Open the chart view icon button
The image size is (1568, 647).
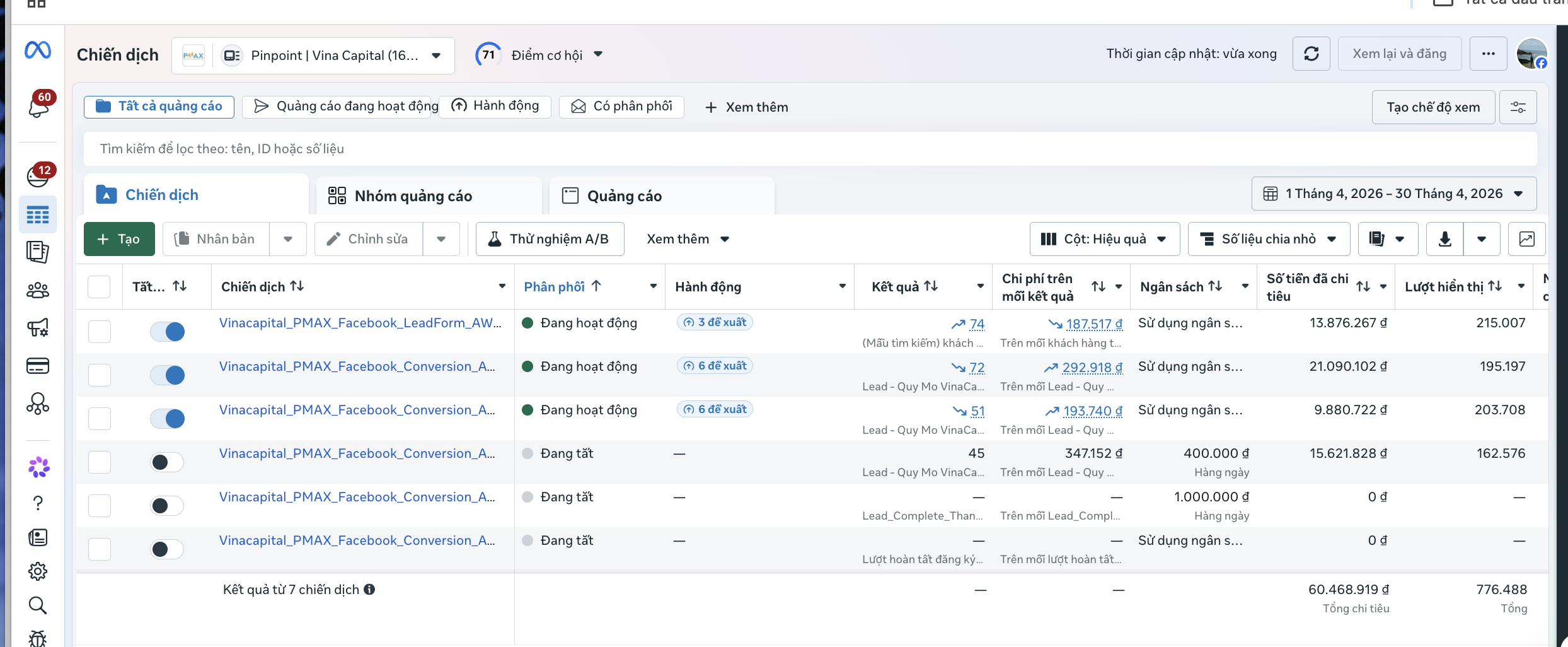(x=1526, y=239)
